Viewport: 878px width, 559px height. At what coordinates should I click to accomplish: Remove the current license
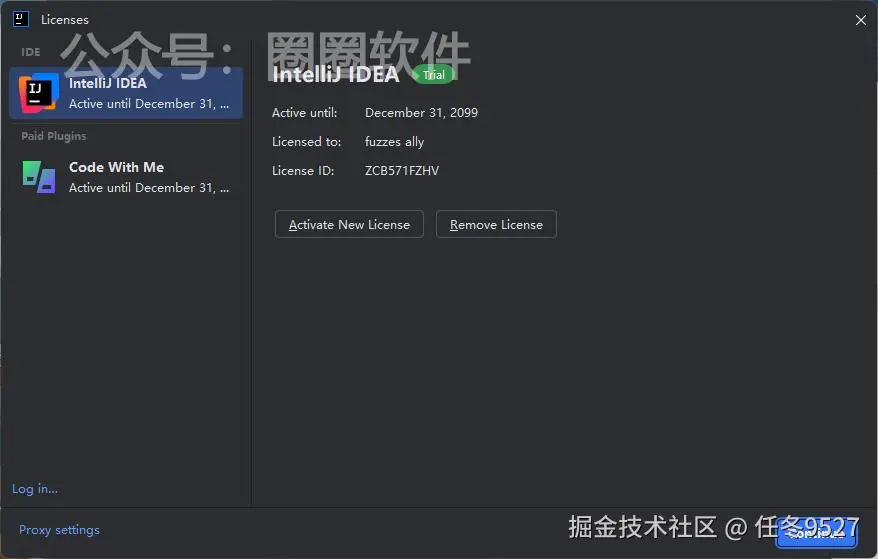(496, 225)
